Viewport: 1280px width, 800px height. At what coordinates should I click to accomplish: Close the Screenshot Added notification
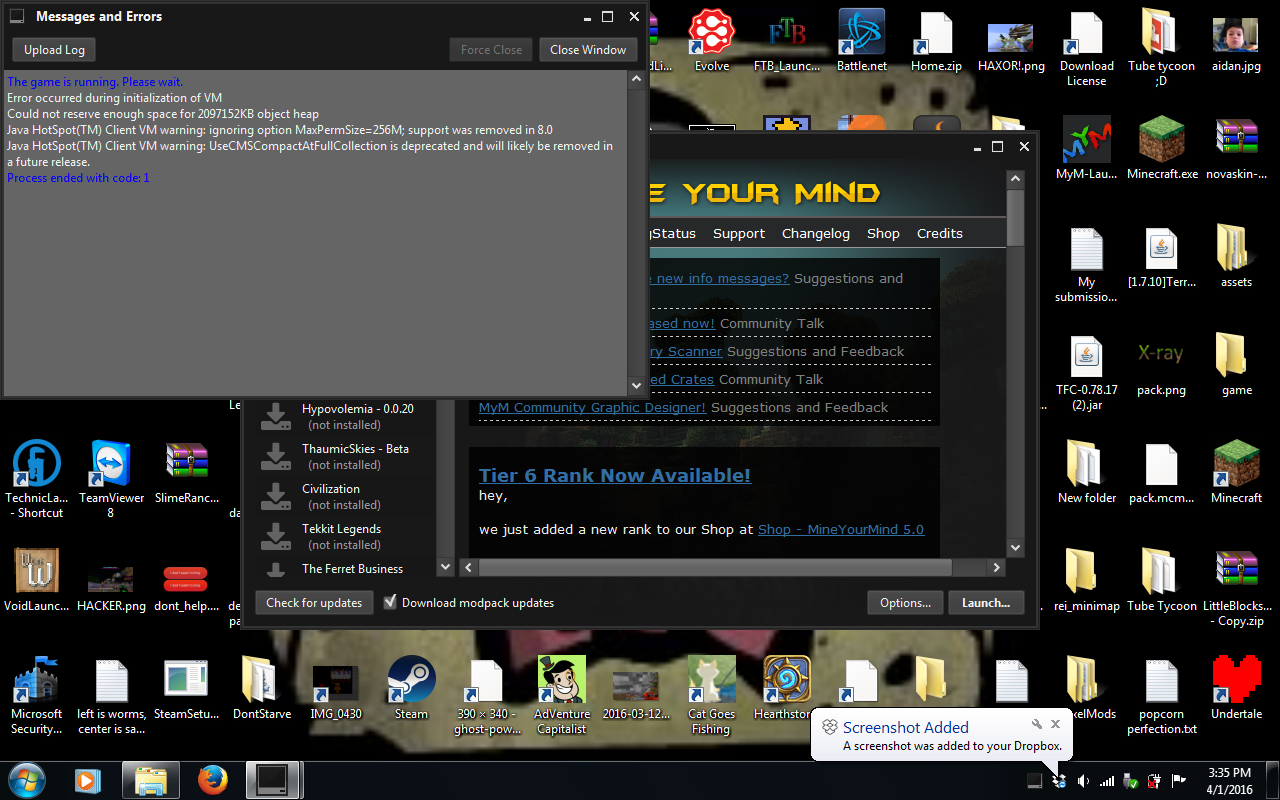point(1055,723)
